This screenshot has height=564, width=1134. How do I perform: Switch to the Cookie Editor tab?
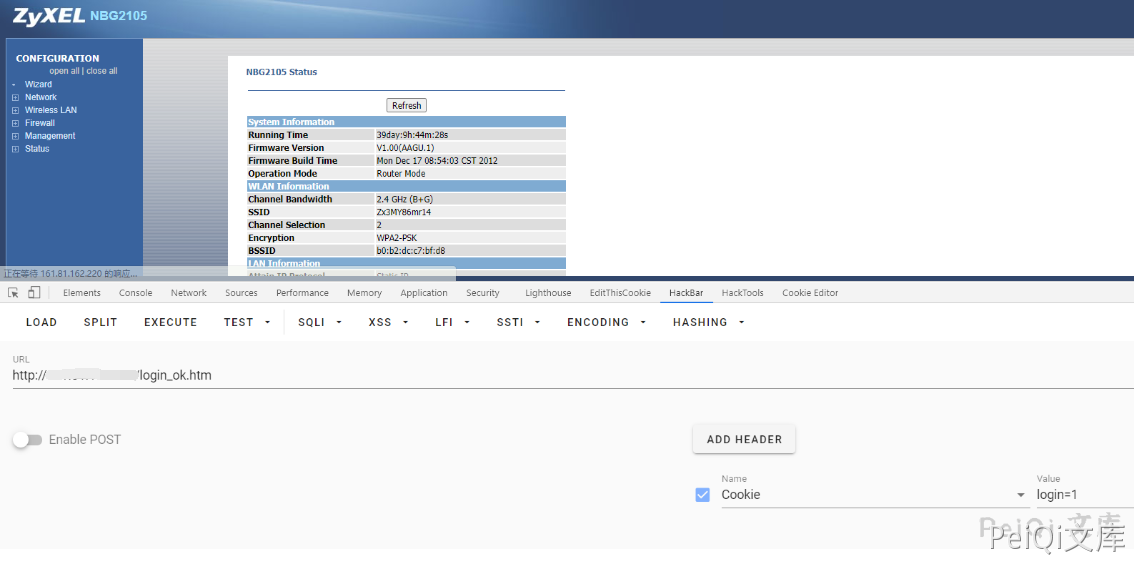pyautogui.click(x=810, y=293)
